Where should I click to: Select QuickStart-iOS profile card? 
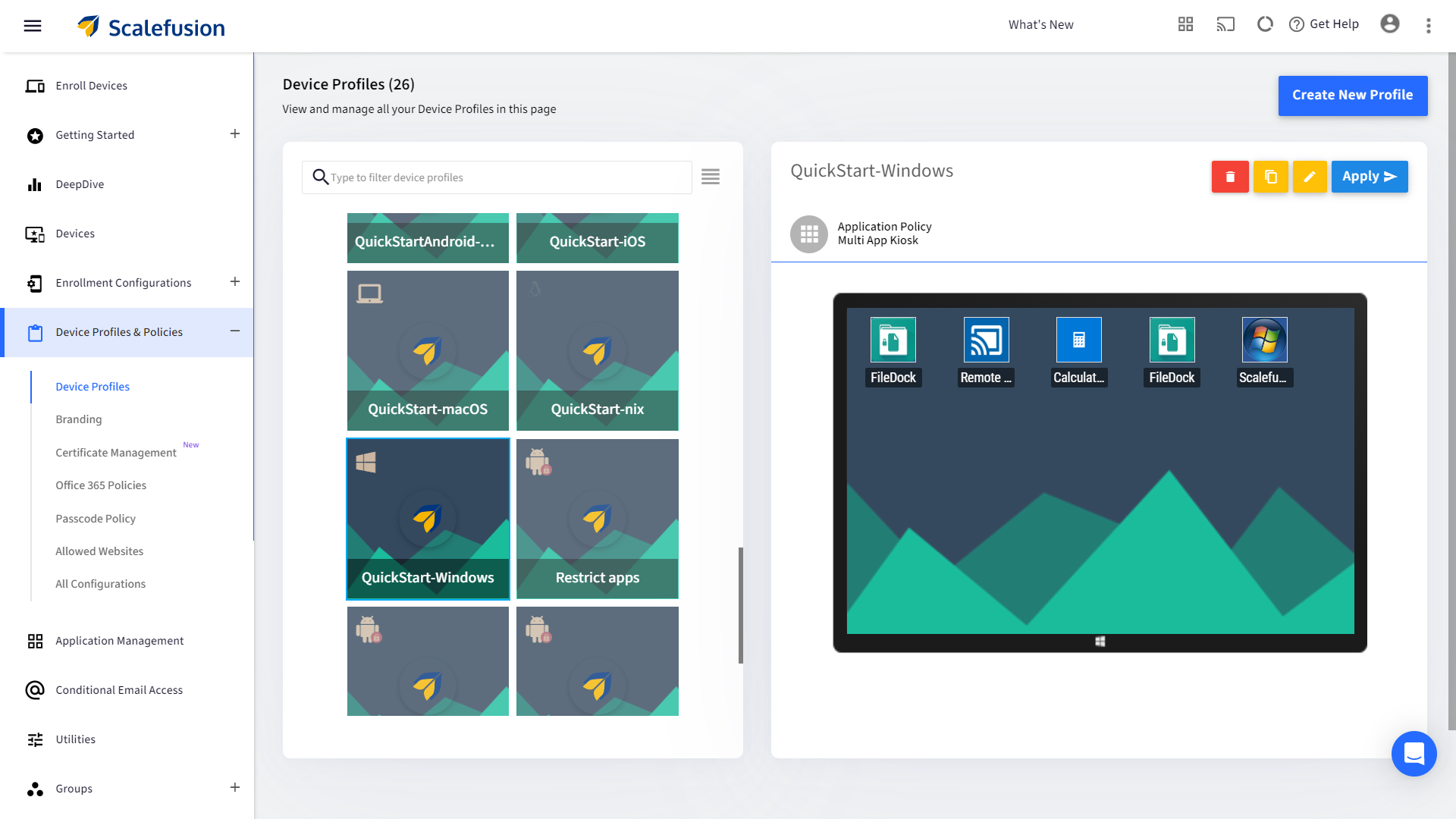click(598, 238)
